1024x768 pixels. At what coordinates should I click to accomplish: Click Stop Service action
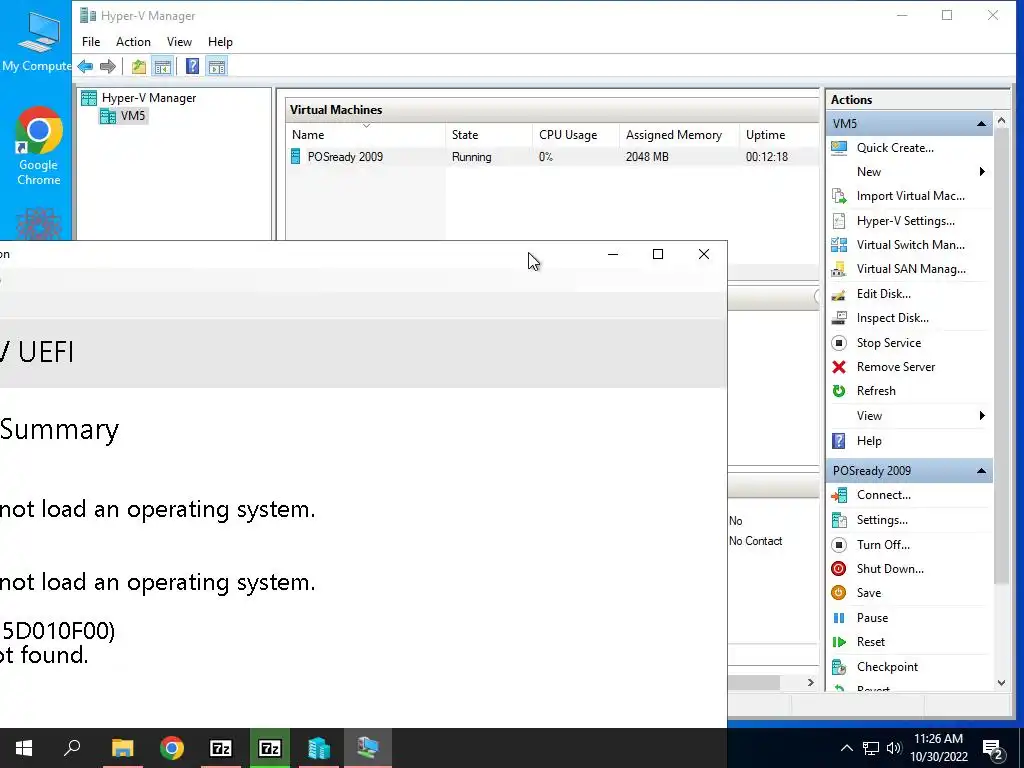pos(888,343)
